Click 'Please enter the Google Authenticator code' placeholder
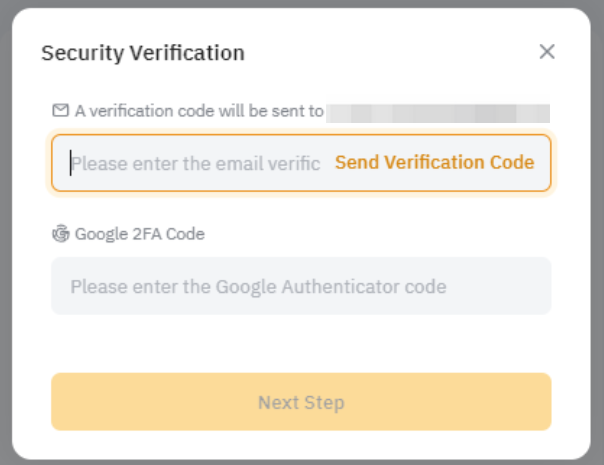Image resolution: width=604 pixels, height=465 pixels. tap(258, 287)
